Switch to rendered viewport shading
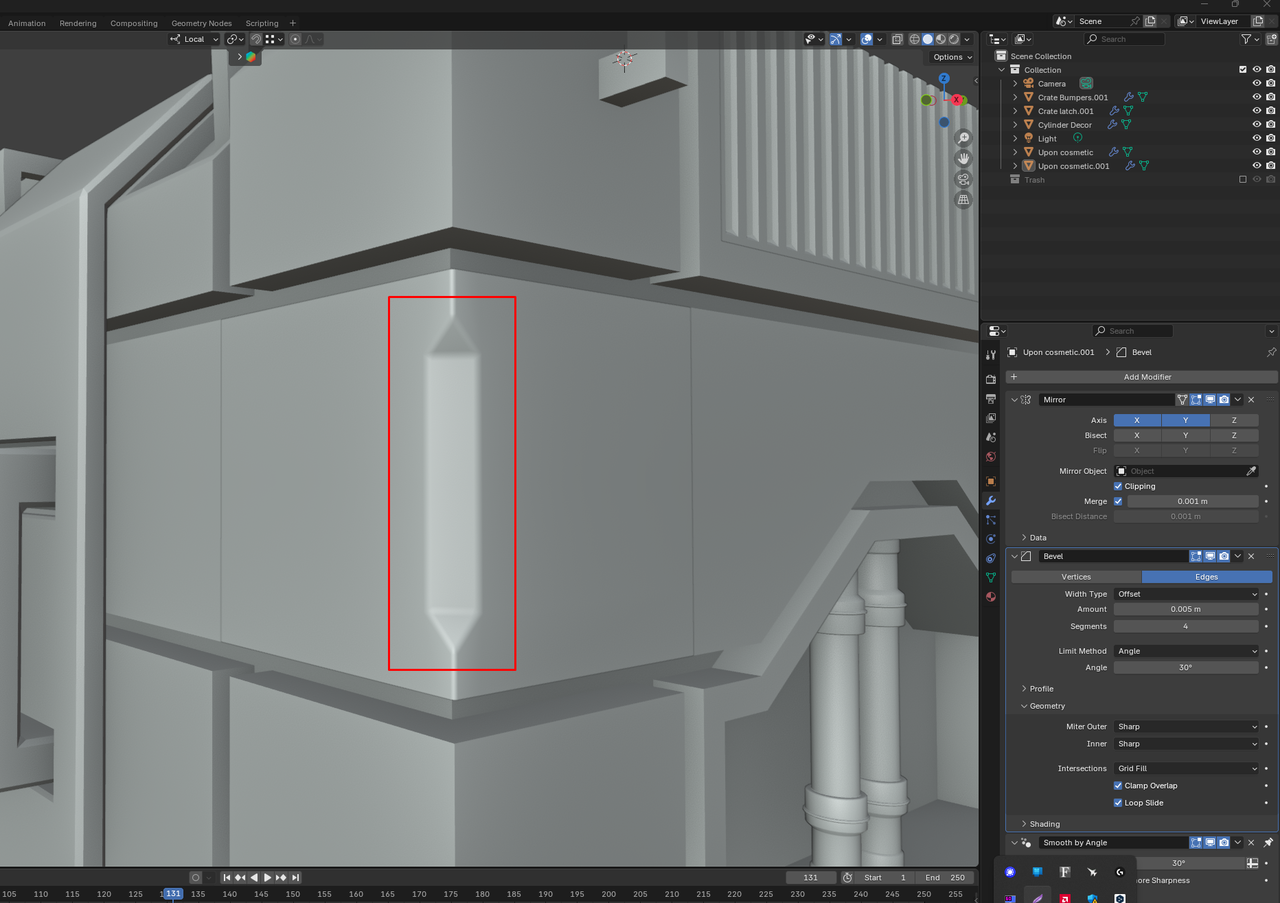Viewport: 1280px width, 903px height. [954, 39]
